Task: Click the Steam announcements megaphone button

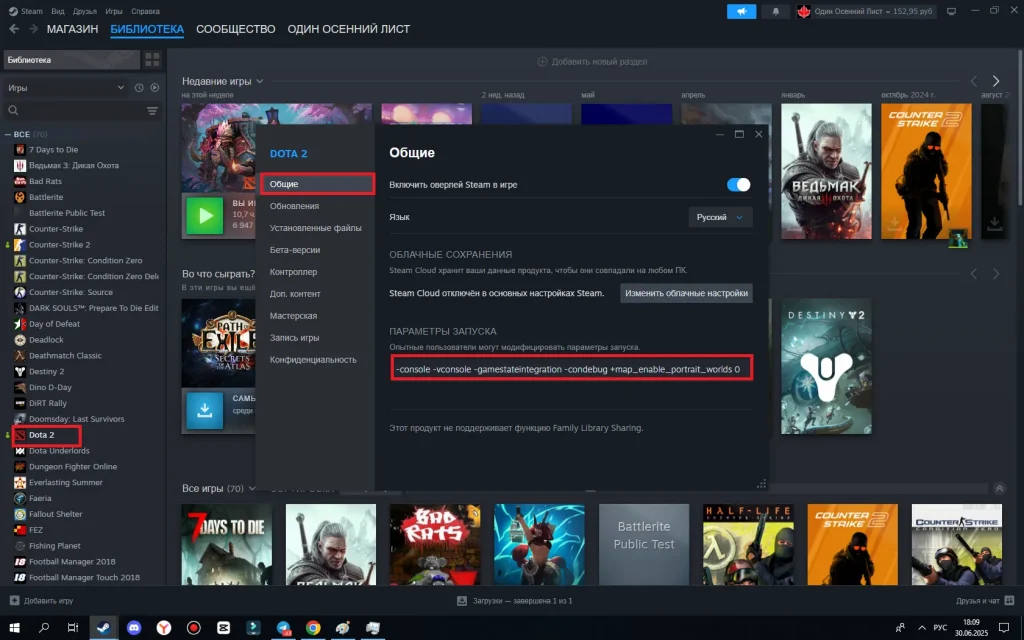Action: tap(741, 11)
